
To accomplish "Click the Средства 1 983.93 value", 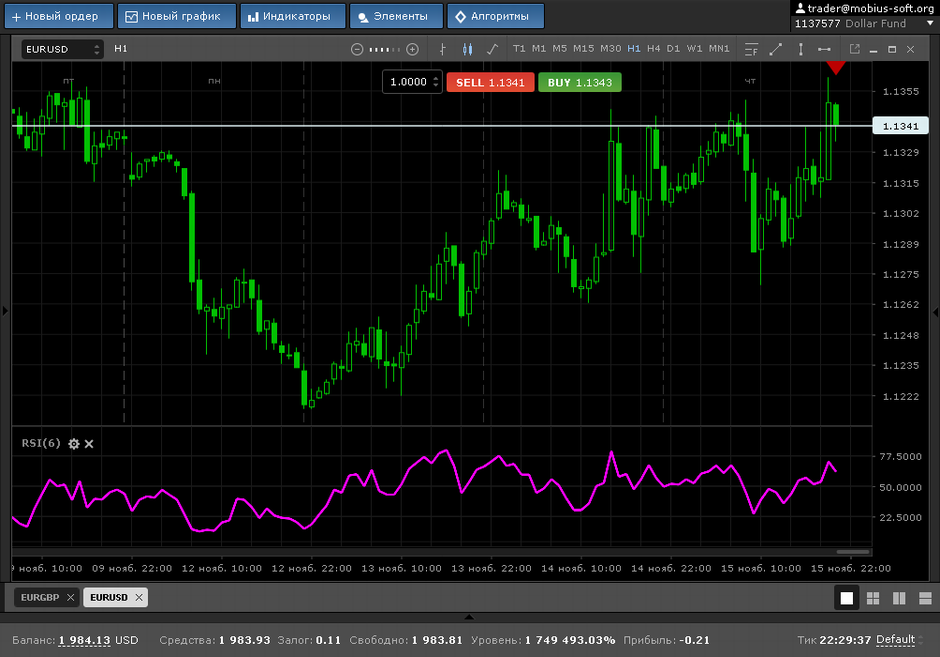I will (x=245, y=640).
